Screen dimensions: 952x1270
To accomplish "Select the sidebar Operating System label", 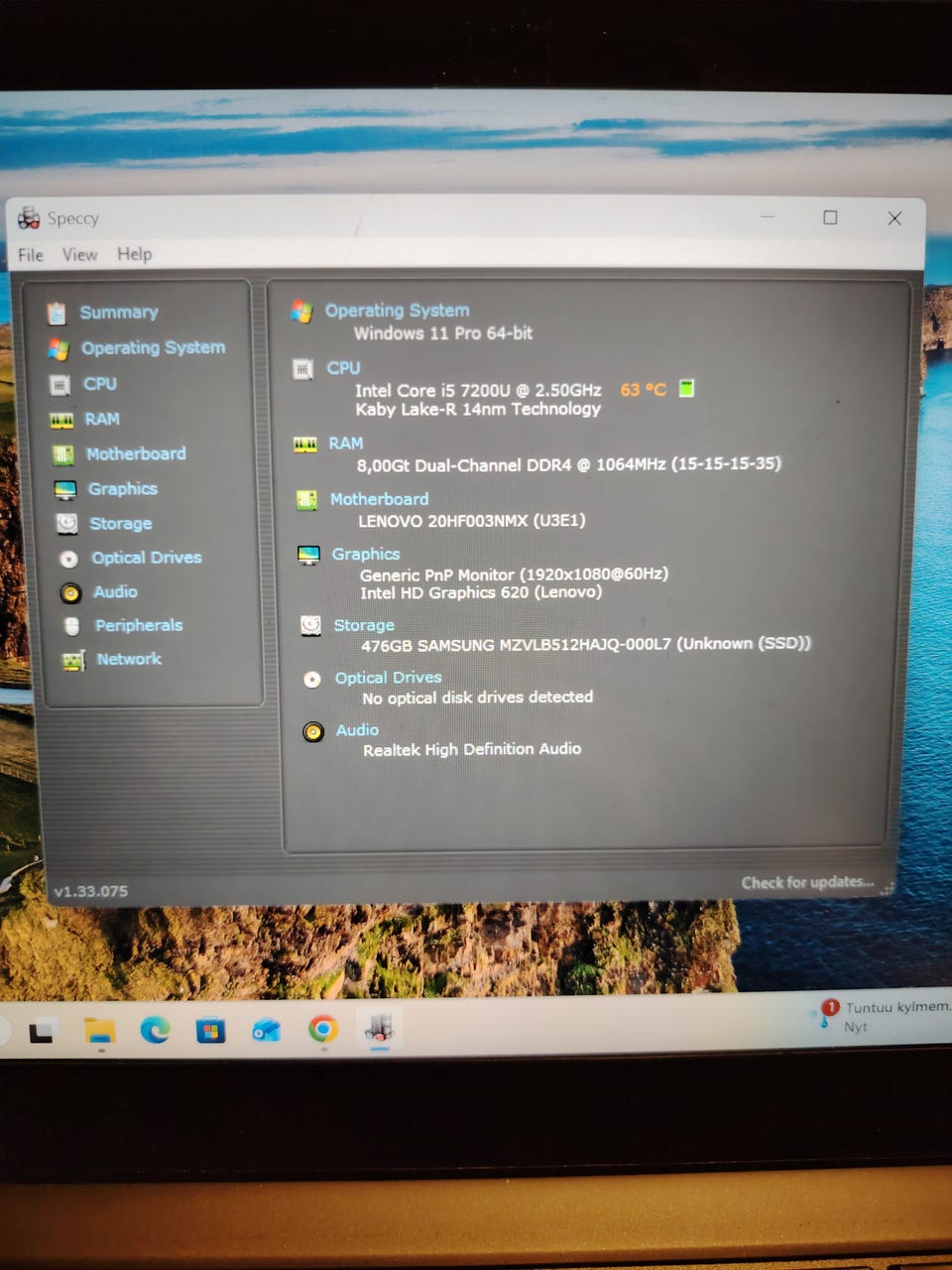I will [x=154, y=348].
